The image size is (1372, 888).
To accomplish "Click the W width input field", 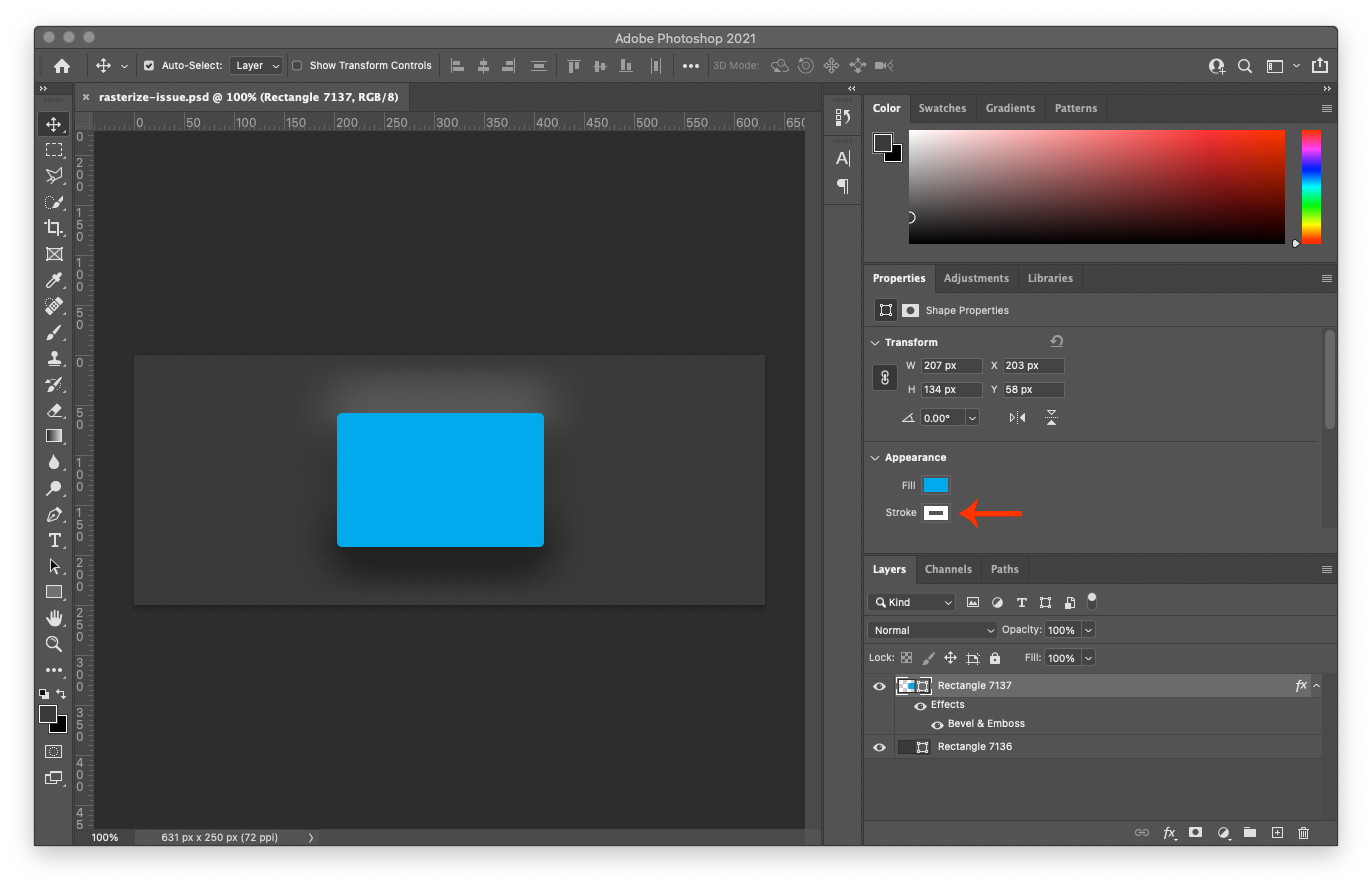I will pyautogui.click(x=951, y=366).
